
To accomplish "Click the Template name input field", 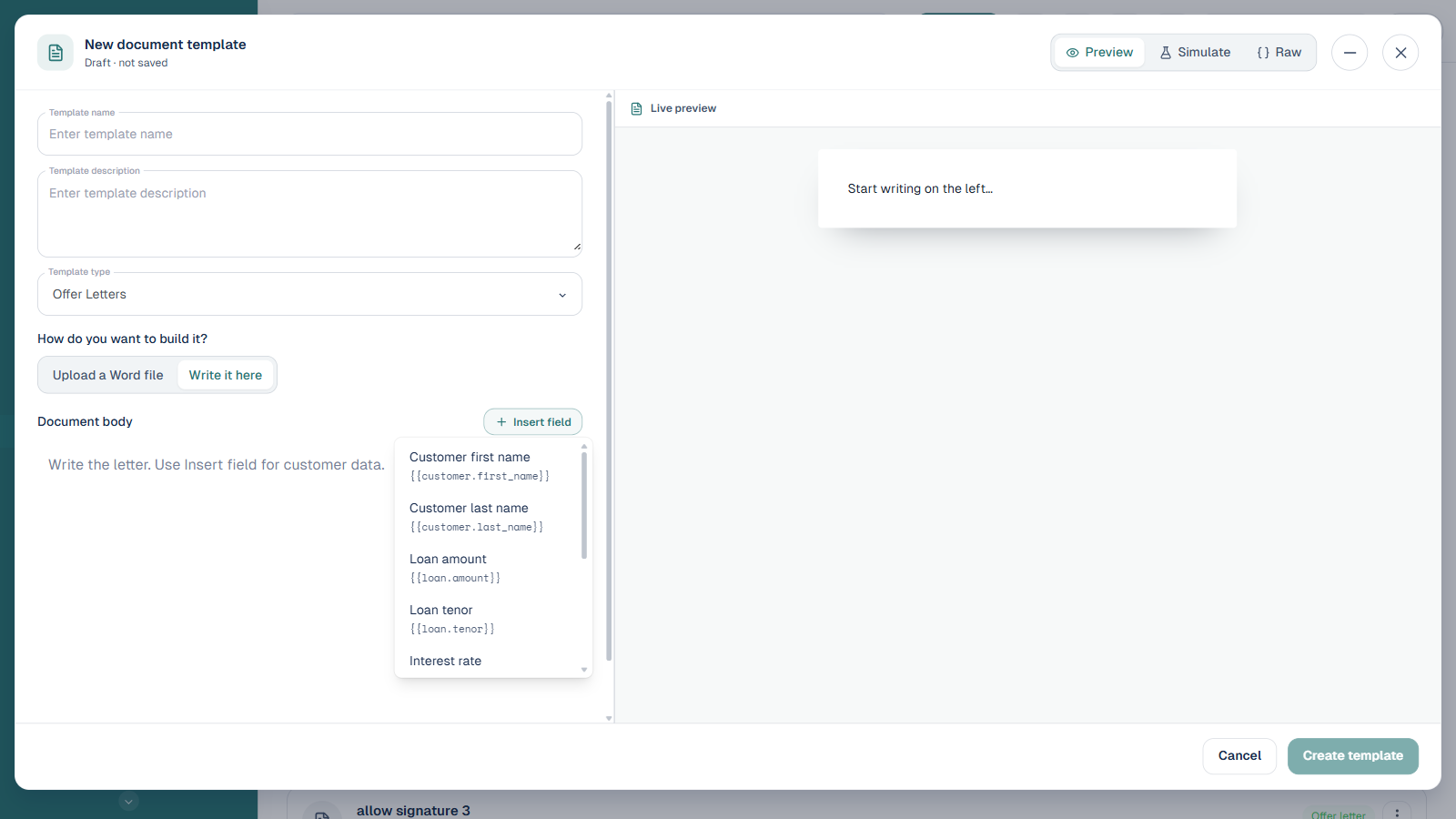I will click(309, 134).
